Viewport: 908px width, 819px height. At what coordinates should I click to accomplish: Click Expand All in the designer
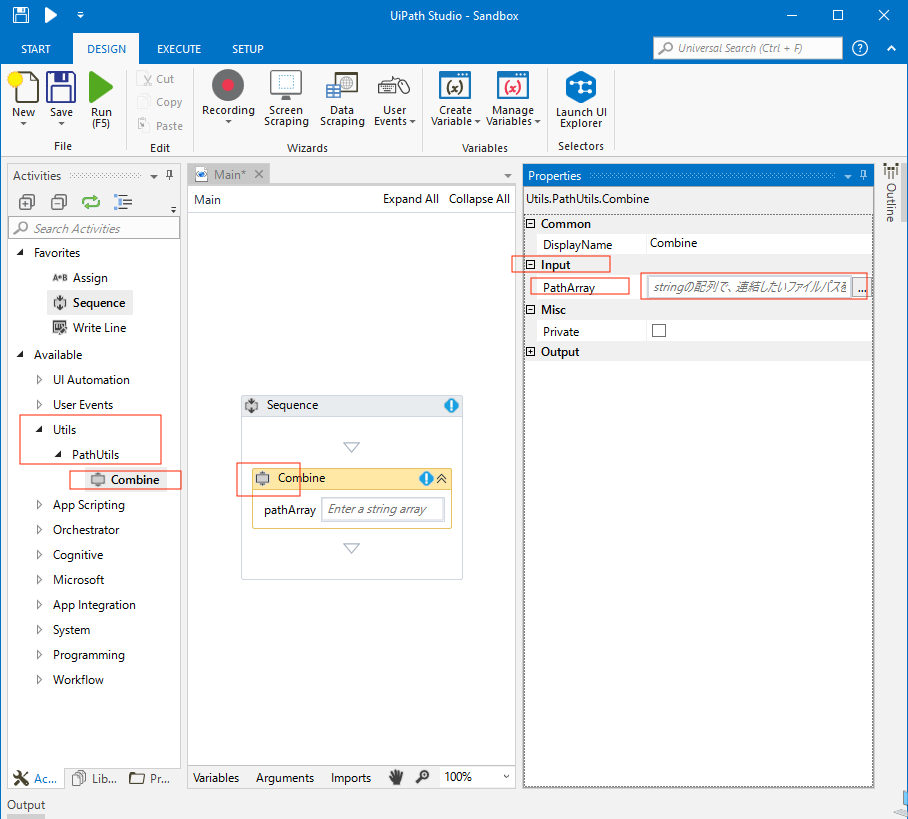point(411,199)
